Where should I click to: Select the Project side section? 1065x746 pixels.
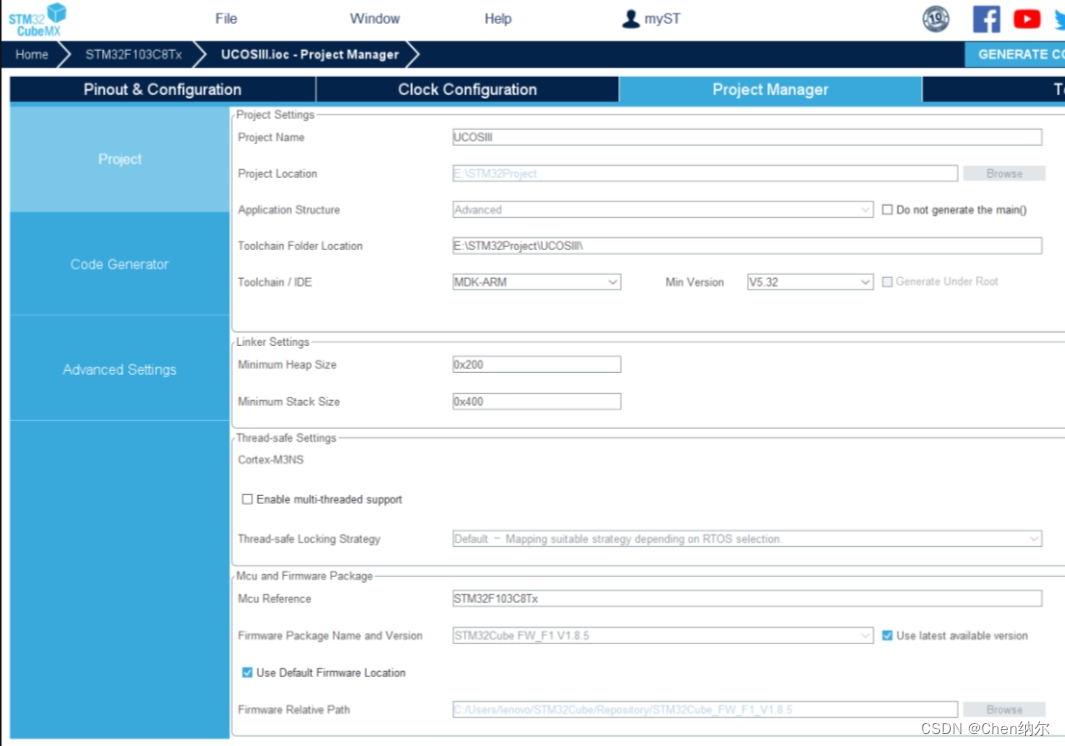tap(120, 159)
